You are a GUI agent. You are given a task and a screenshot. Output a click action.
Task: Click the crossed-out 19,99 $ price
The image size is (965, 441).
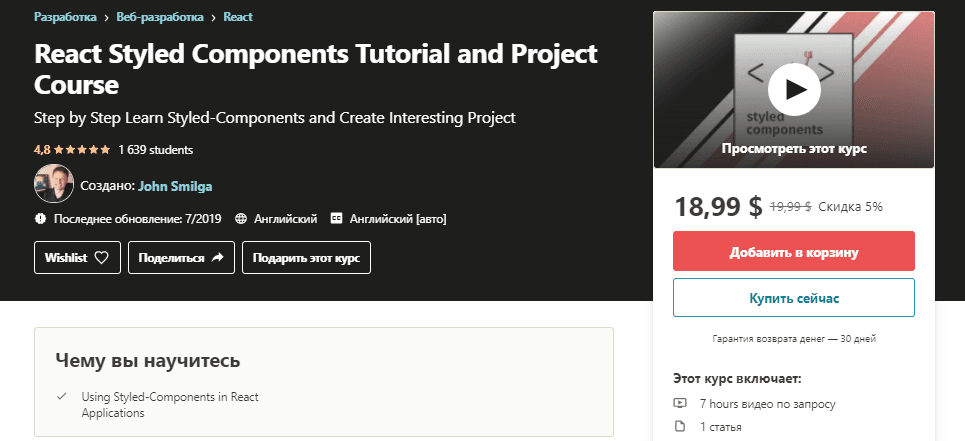[x=790, y=207]
